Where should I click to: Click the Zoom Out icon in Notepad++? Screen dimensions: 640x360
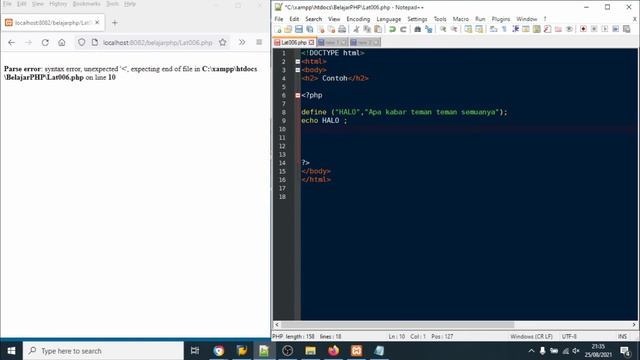coord(453,29)
